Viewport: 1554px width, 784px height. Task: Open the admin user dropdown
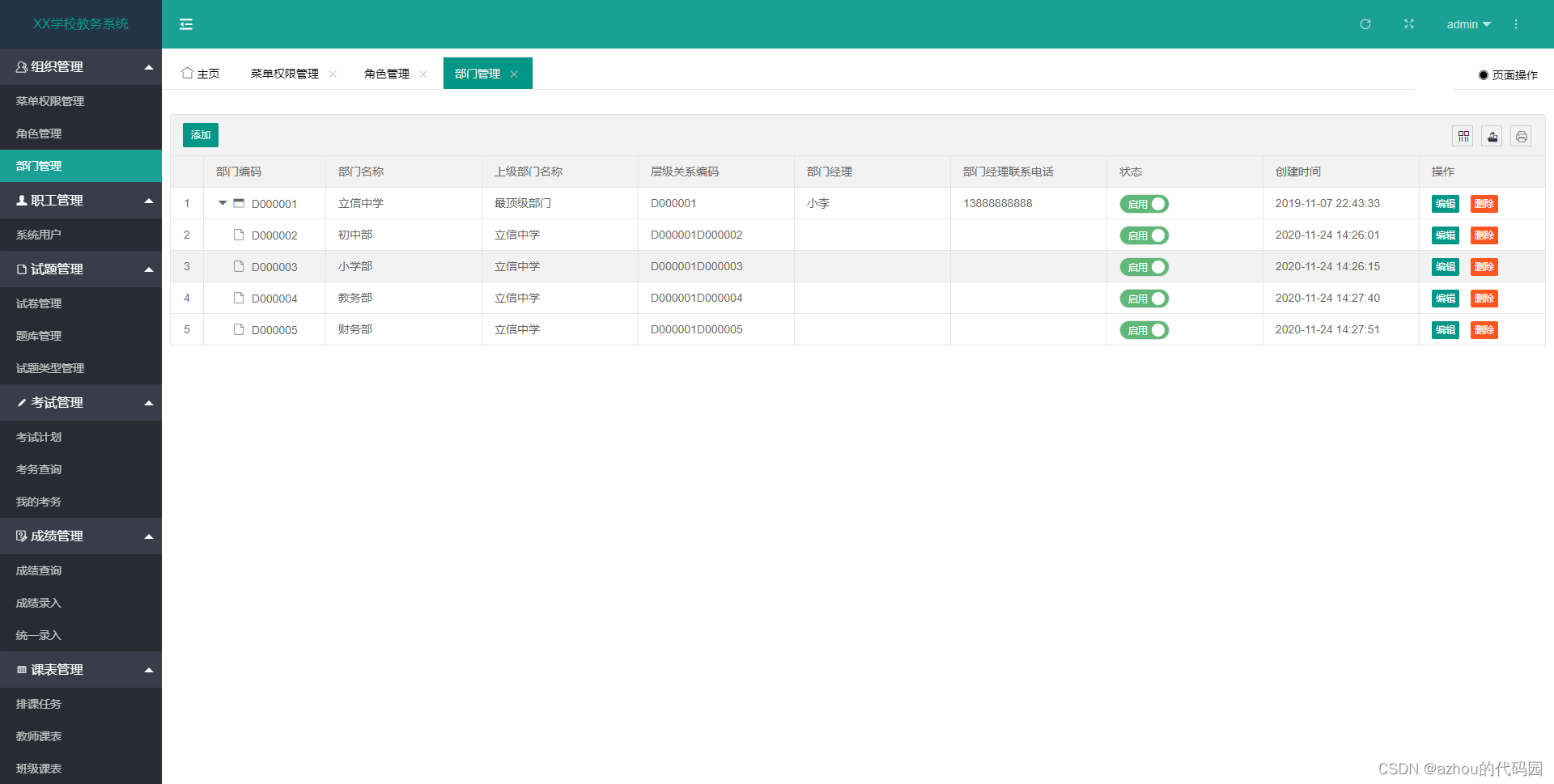pyautogui.click(x=1468, y=24)
